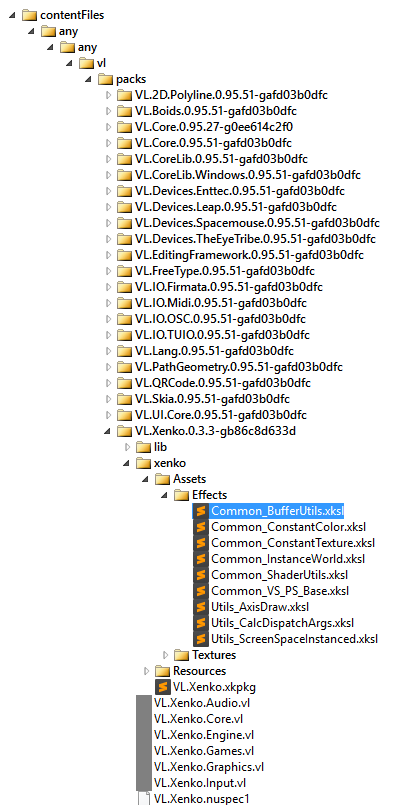Select VL.Devices.TheEyeTribe folder label
The height and width of the screenshot is (805, 416).
(256, 239)
